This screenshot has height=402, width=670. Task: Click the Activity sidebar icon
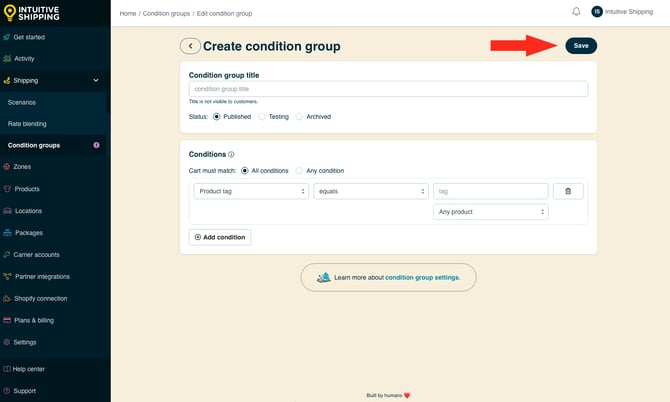[7, 59]
